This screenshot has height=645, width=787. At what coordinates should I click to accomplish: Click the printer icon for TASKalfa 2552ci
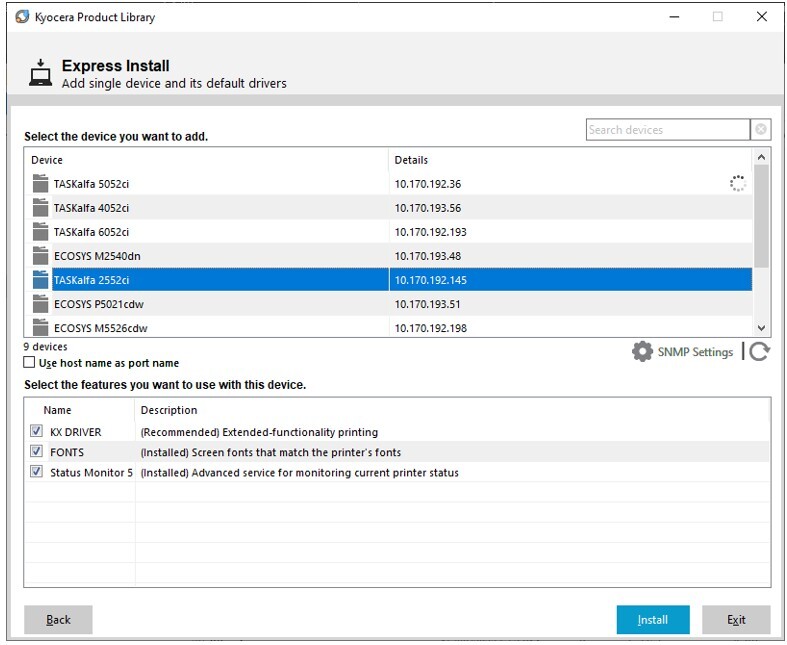[x=40, y=280]
